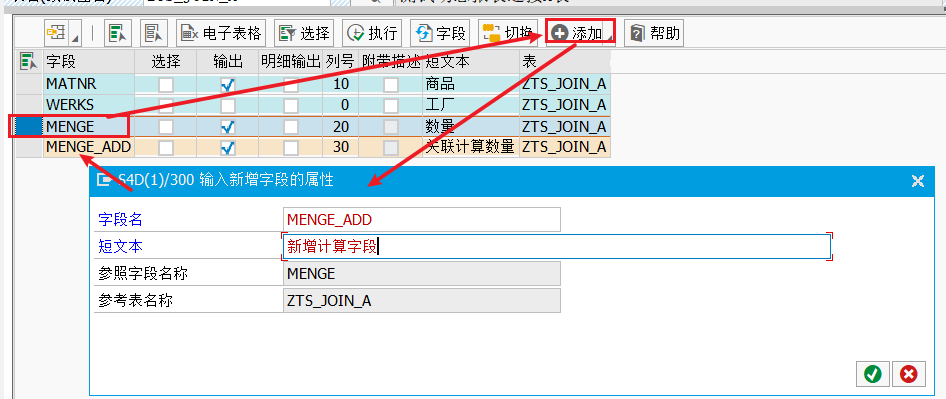Viewport: 946px width, 399px height.
Task: Toggle 输出 checkbox for WERKS row
Action: point(227,106)
